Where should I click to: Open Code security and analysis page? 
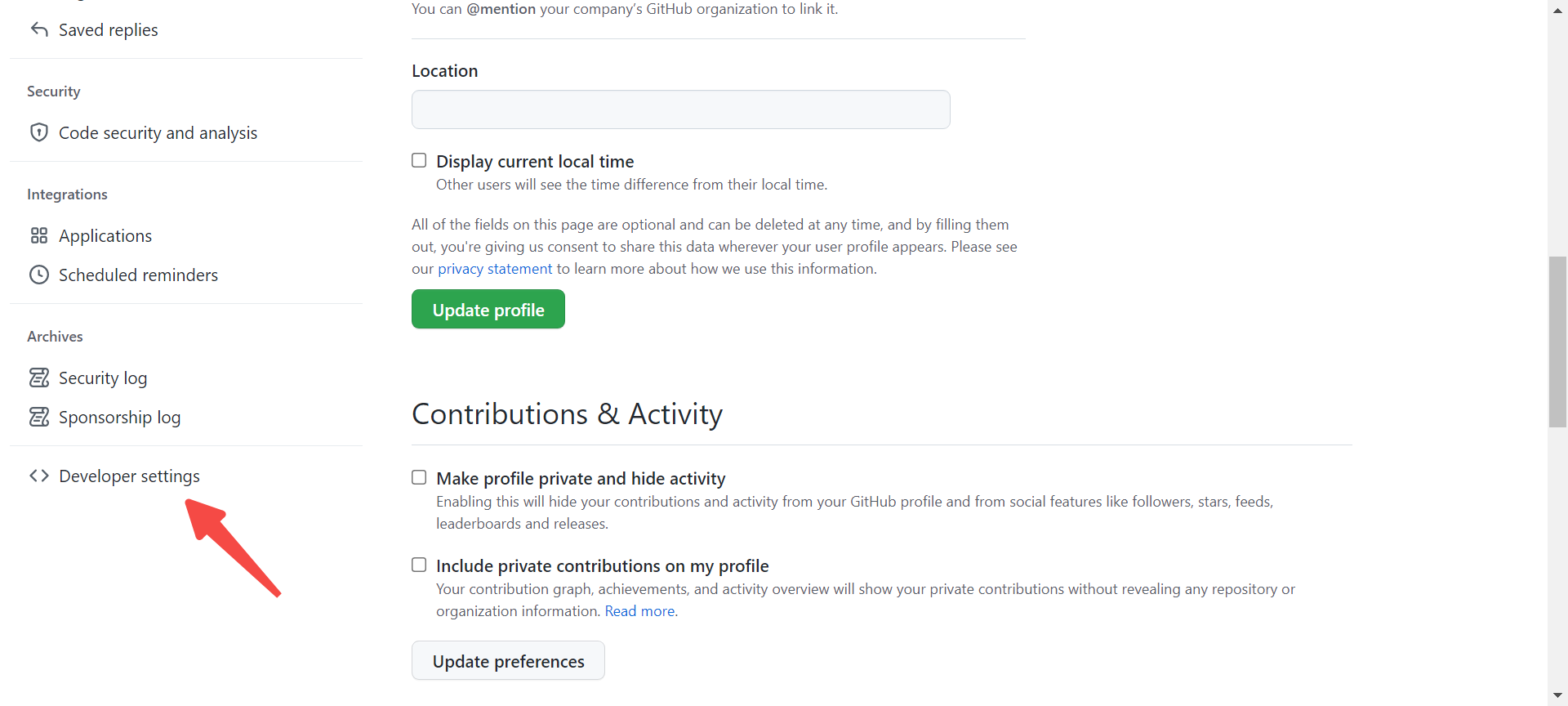(158, 132)
